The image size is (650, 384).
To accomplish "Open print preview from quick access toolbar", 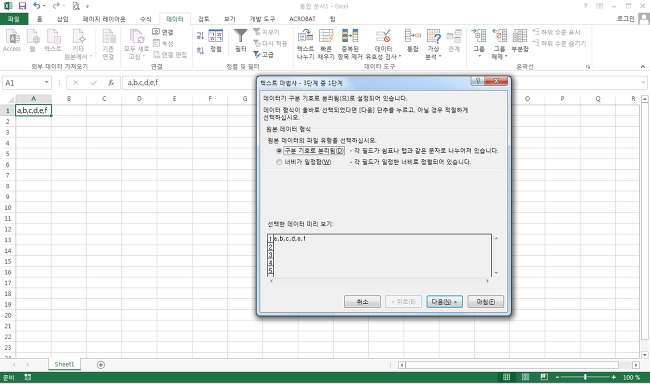I will [x=76, y=6].
